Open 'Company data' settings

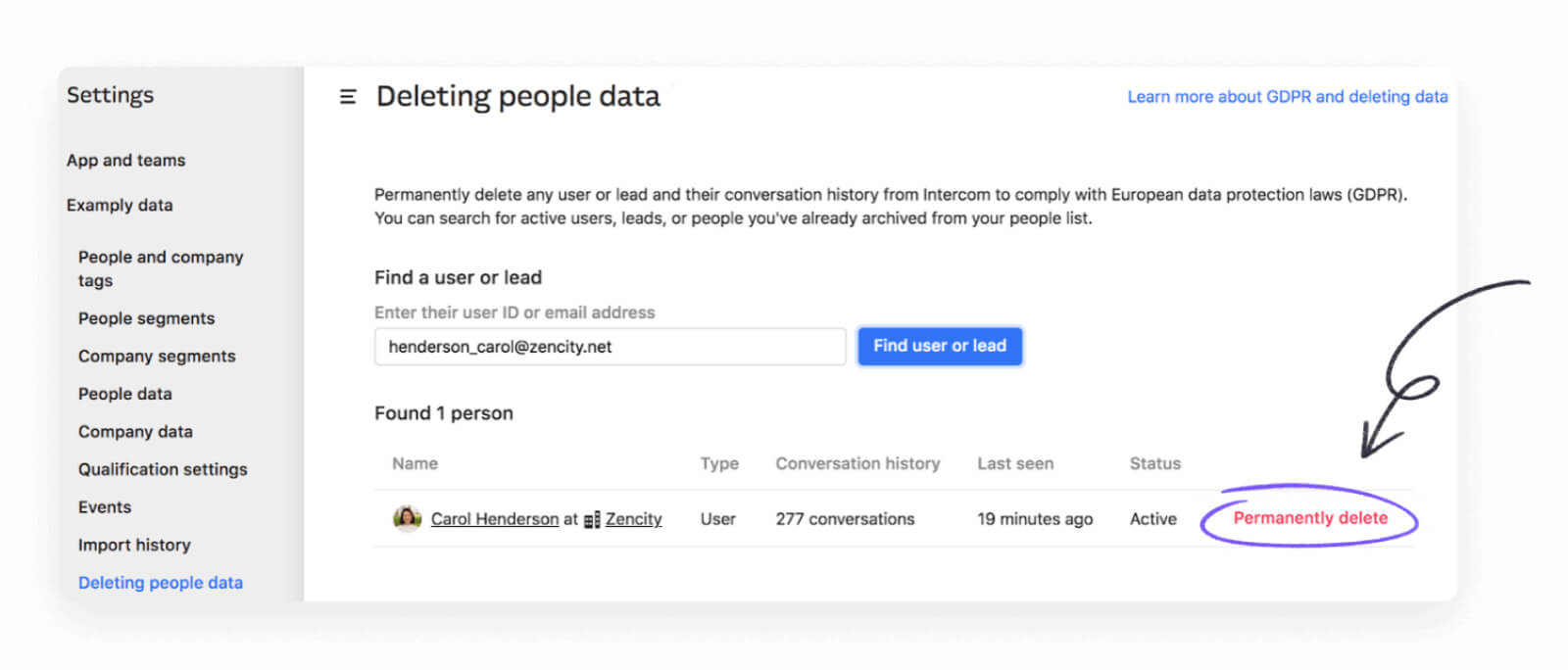tap(135, 431)
